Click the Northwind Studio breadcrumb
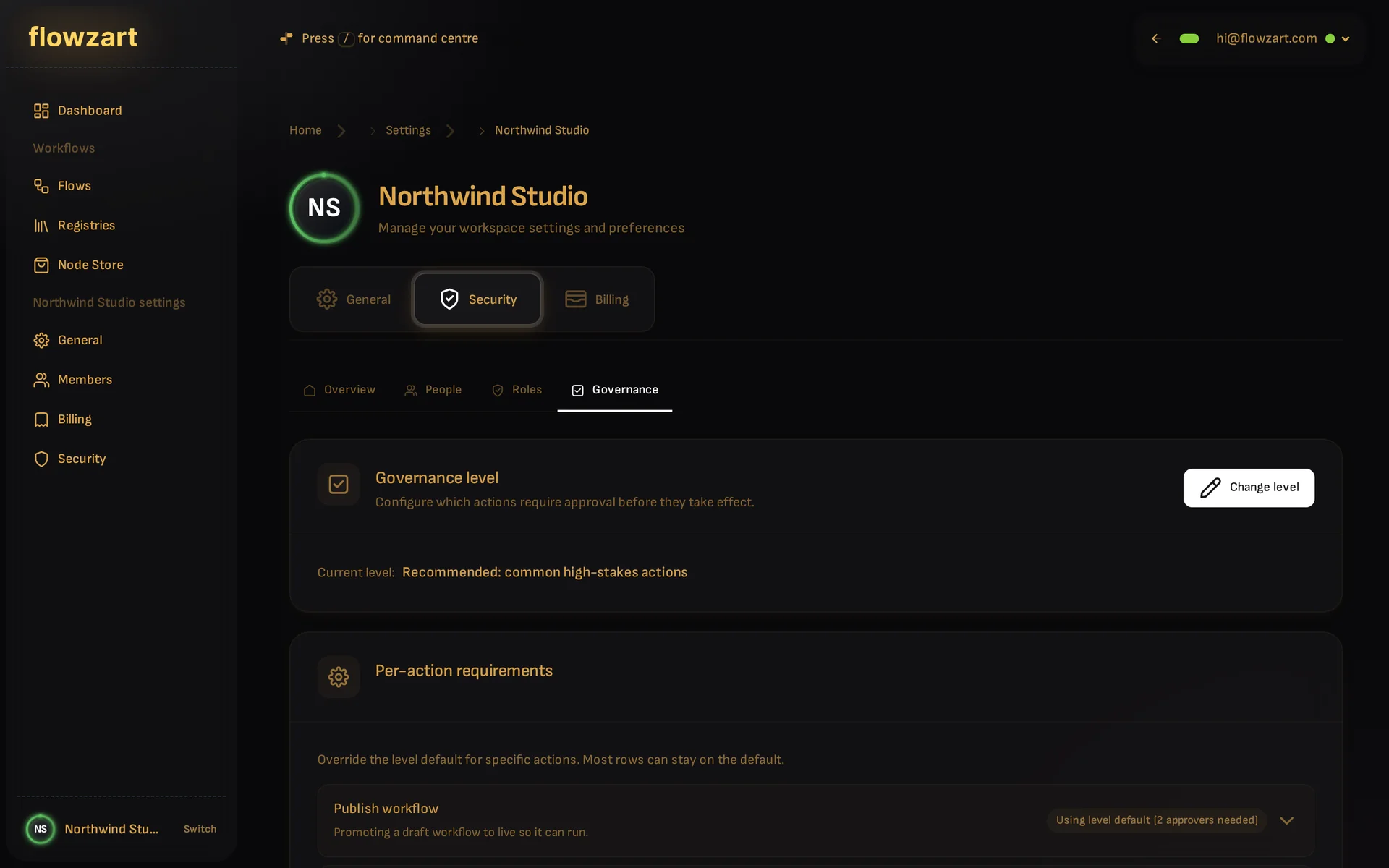This screenshot has width=1389, height=868. coord(542,130)
